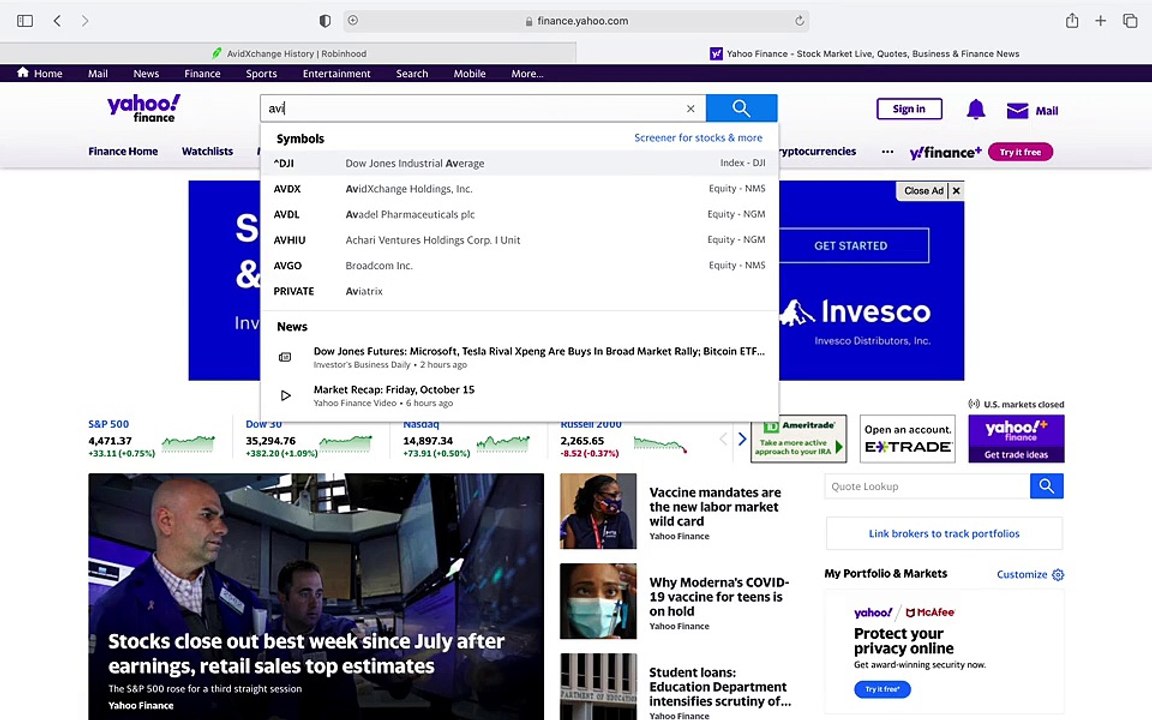Viewport: 1152px width, 720px height.
Task: Open the TD Ameritrade ad banner
Action: tap(799, 439)
